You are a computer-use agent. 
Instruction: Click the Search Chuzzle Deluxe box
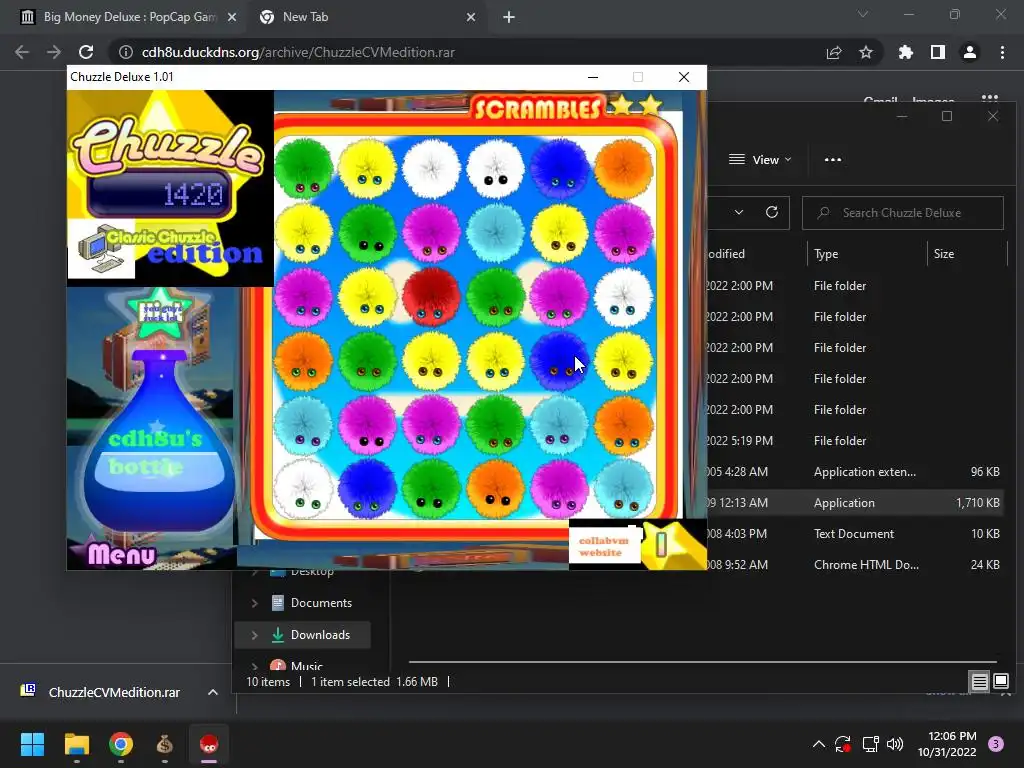click(903, 213)
